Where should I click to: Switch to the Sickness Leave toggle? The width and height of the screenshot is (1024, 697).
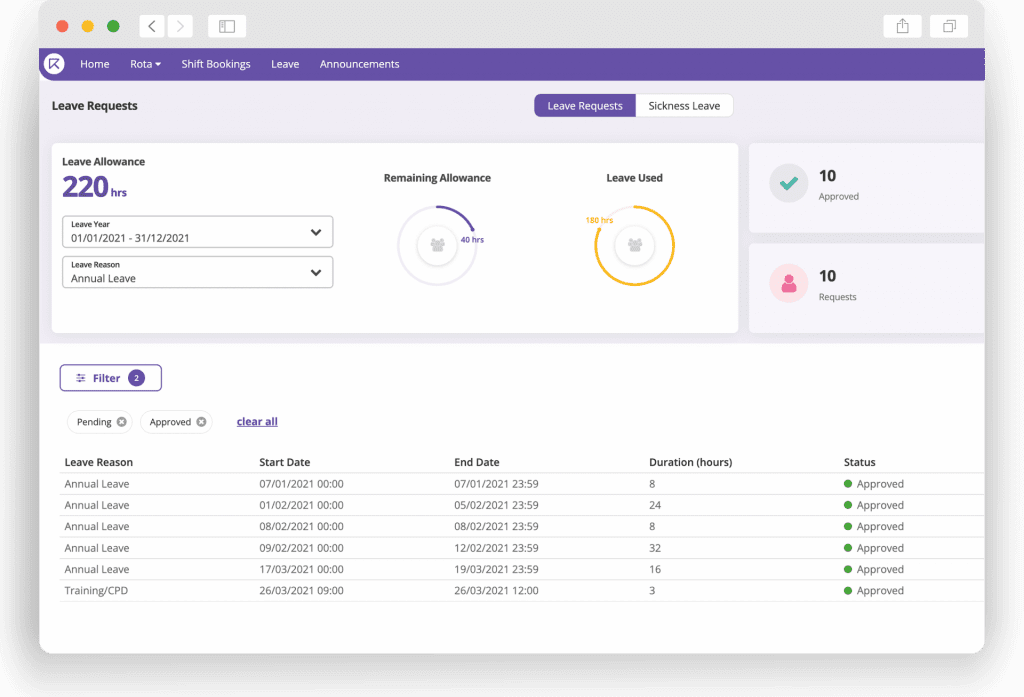[x=684, y=106]
